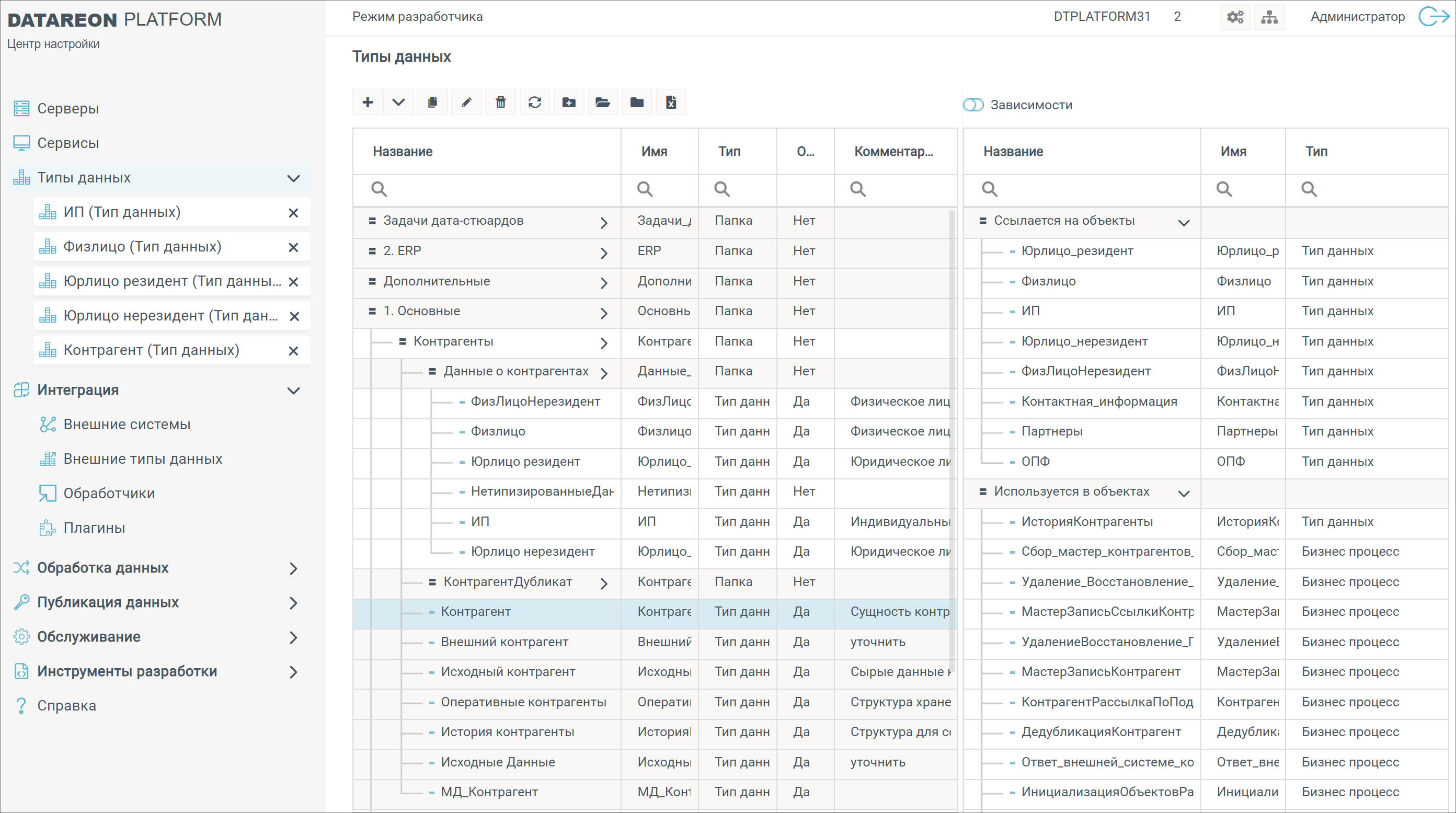Click the add new folder icon
The image size is (1456, 813).
(569, 102)
